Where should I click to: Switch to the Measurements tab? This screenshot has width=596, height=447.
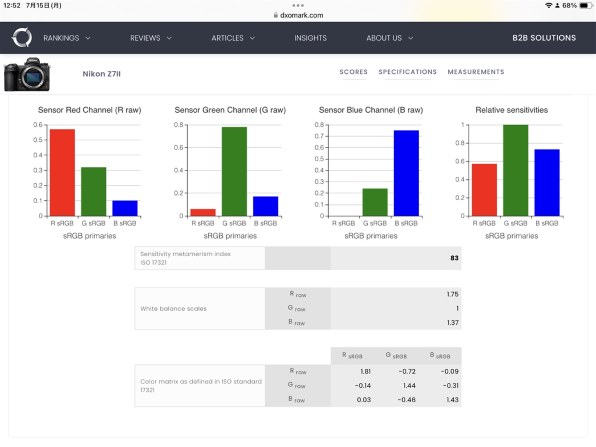pyautogui.click(x=476, y=72)
